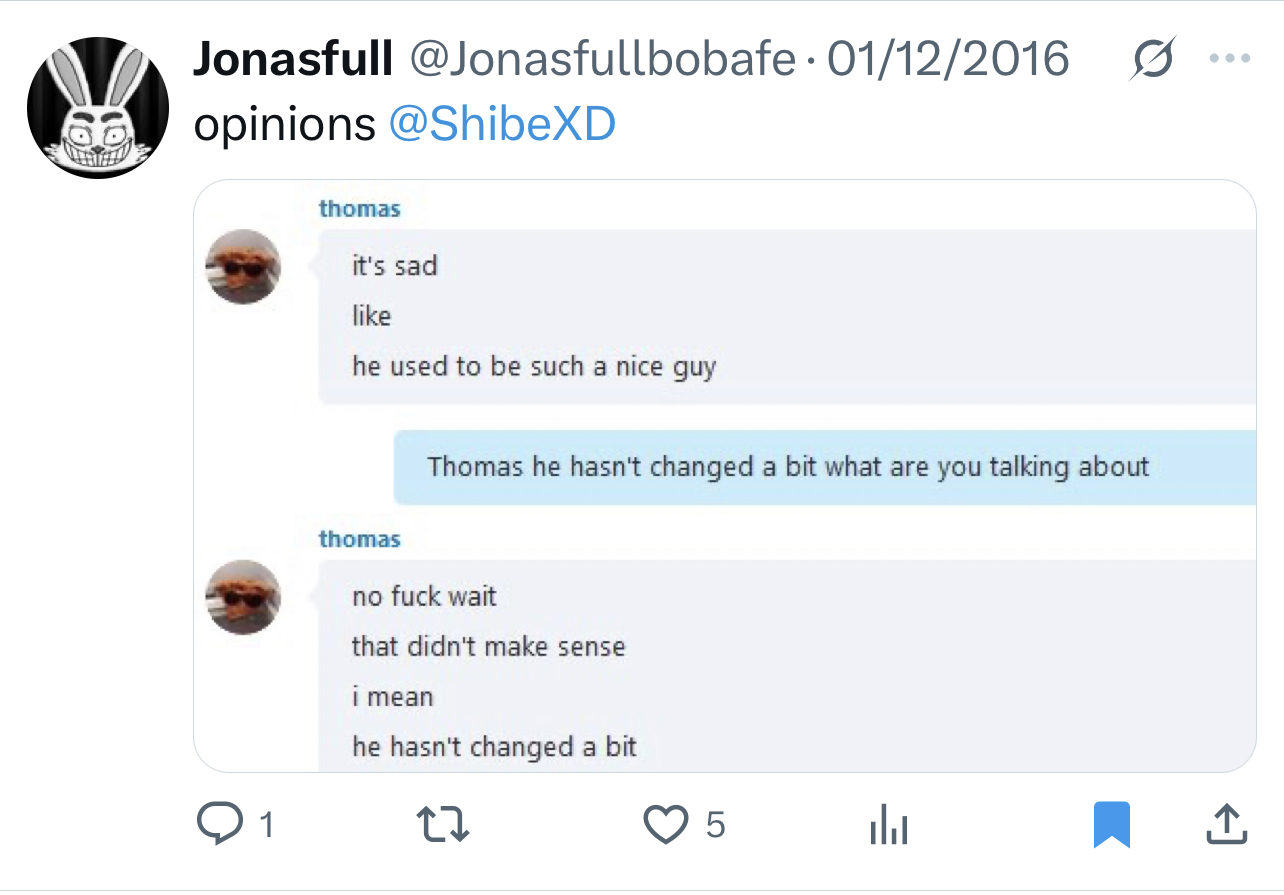View tweet analytics bar chart icon

(x=888, y=825)
